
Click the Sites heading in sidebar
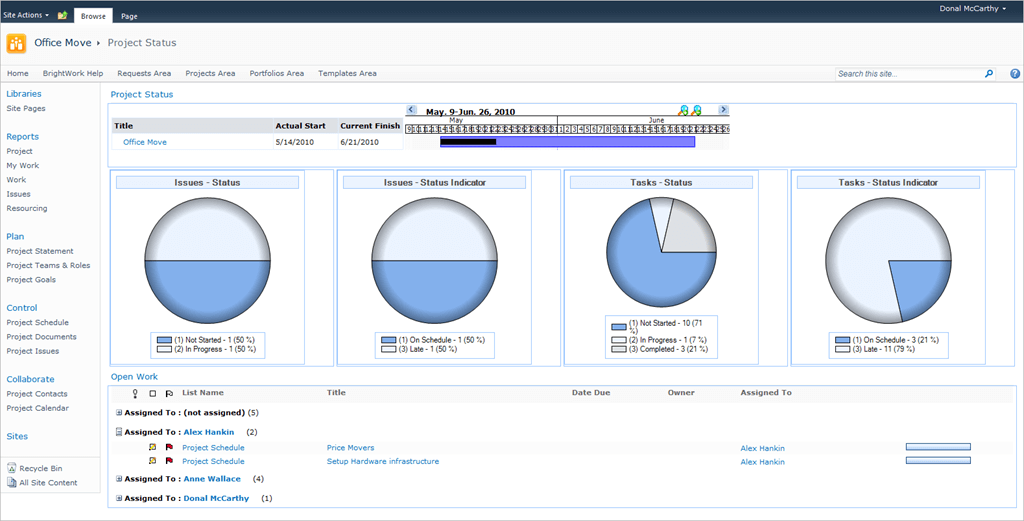pos(17,436)
